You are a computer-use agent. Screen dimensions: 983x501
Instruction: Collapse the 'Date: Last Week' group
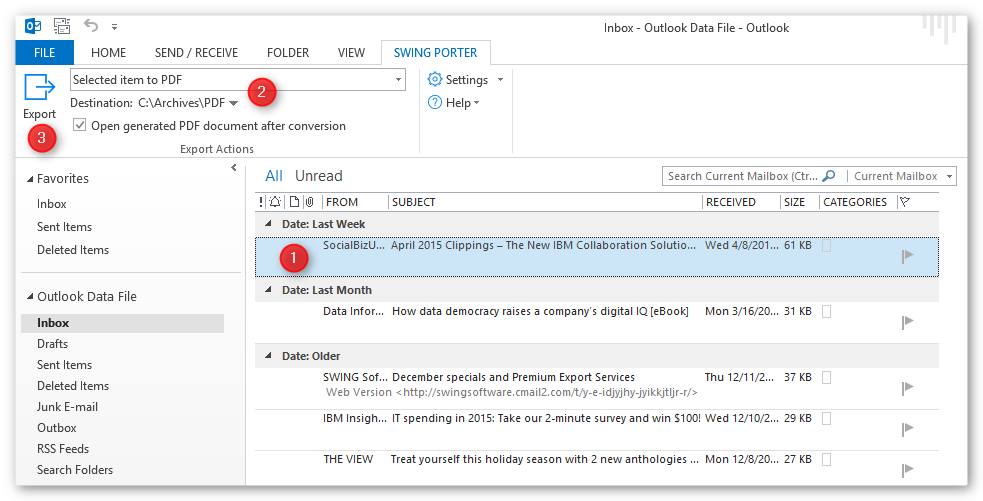(x=267, y=224)
